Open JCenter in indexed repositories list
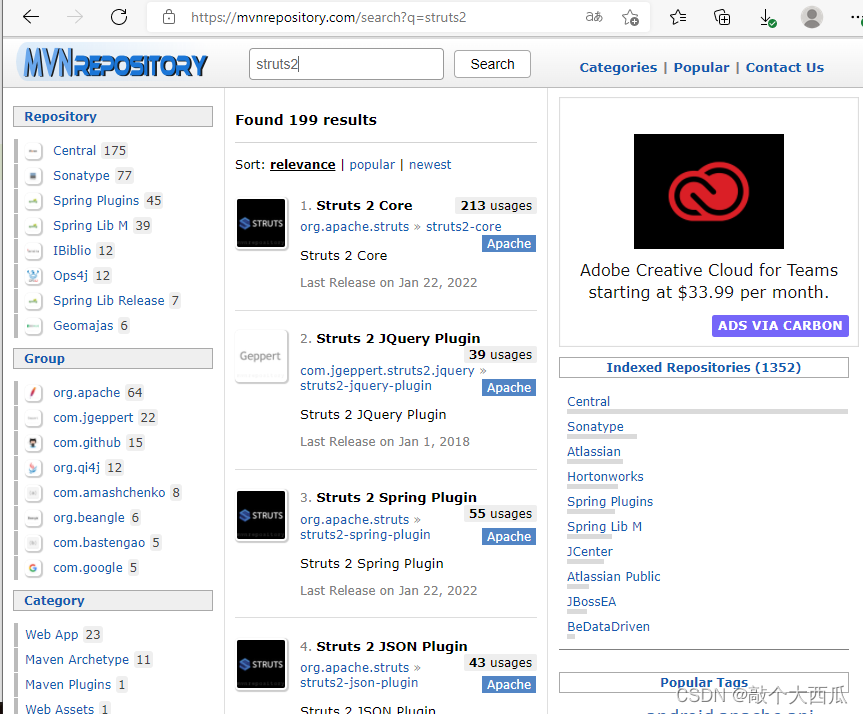This screenshot has width=863, height=714. [590, 552]
